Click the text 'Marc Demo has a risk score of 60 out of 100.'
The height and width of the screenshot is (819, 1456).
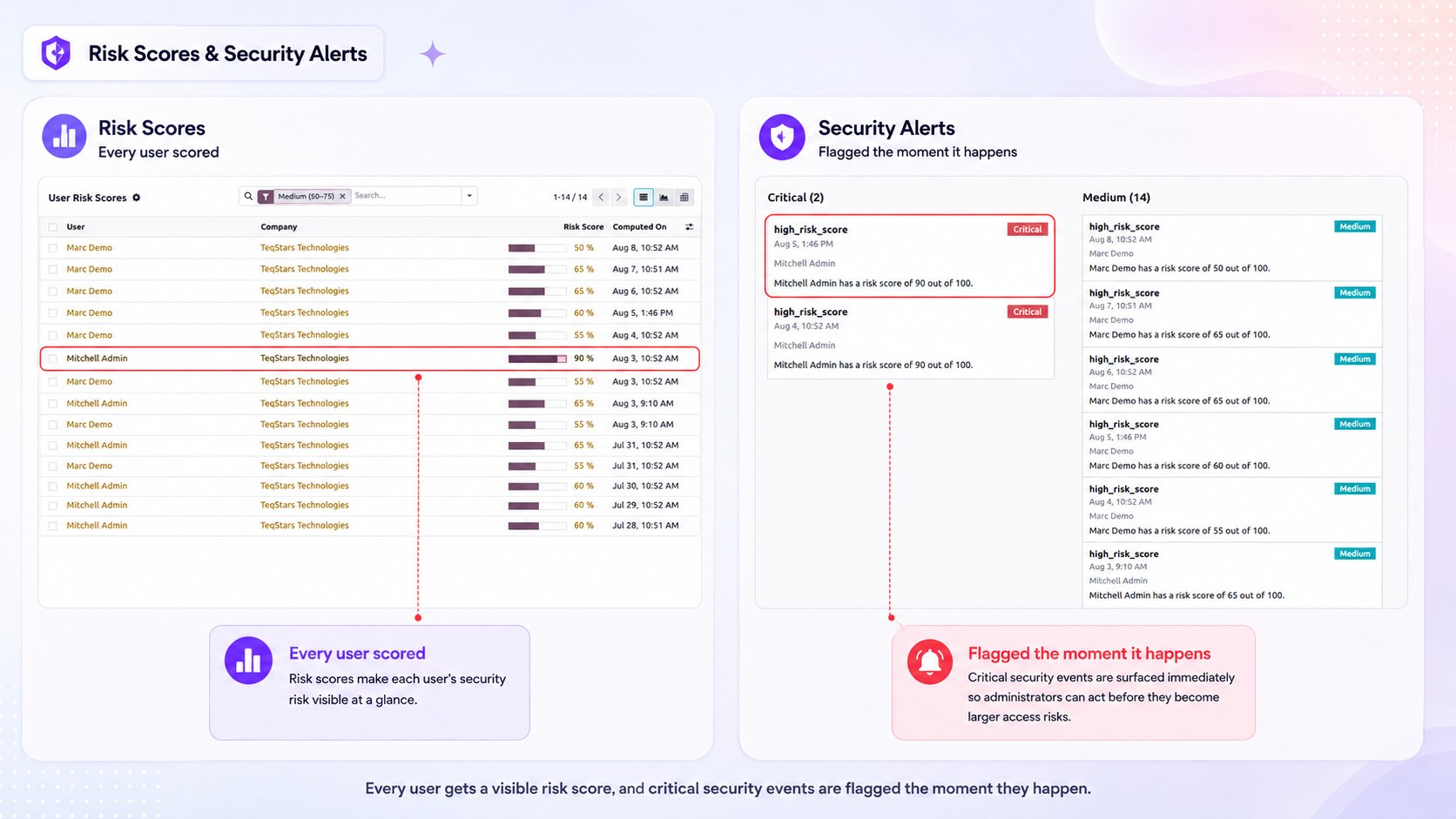tap(1179, 466)
